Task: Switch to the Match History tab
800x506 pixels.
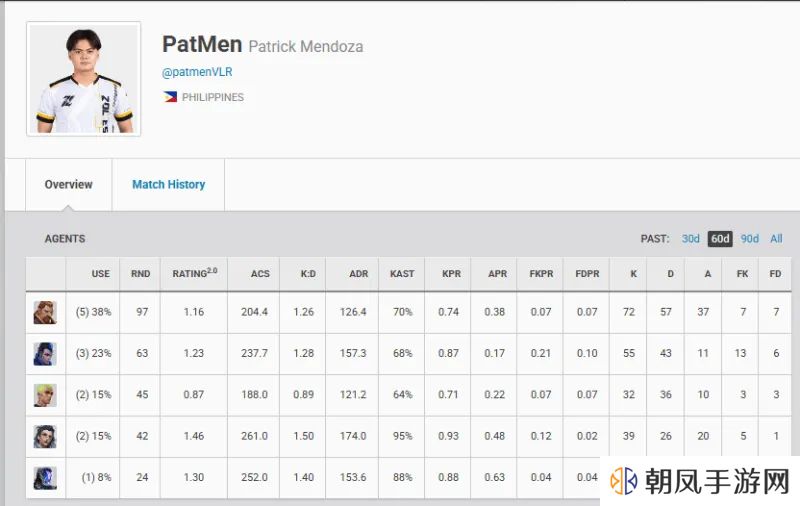Action: point(168,184)
